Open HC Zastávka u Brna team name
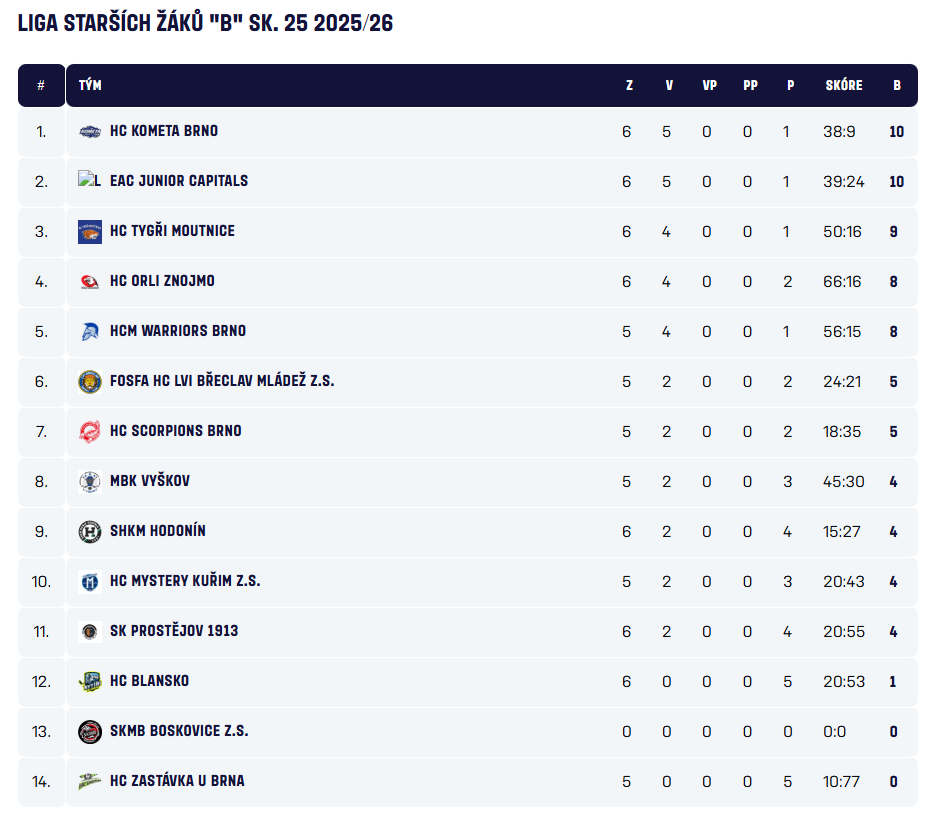The width and height of the screenshot is (932, 825). click(177, 781)
